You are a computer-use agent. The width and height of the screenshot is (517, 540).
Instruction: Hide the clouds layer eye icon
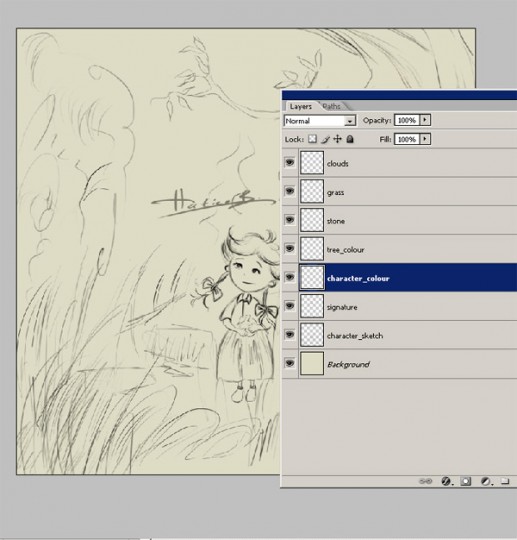tap(290, 162)
